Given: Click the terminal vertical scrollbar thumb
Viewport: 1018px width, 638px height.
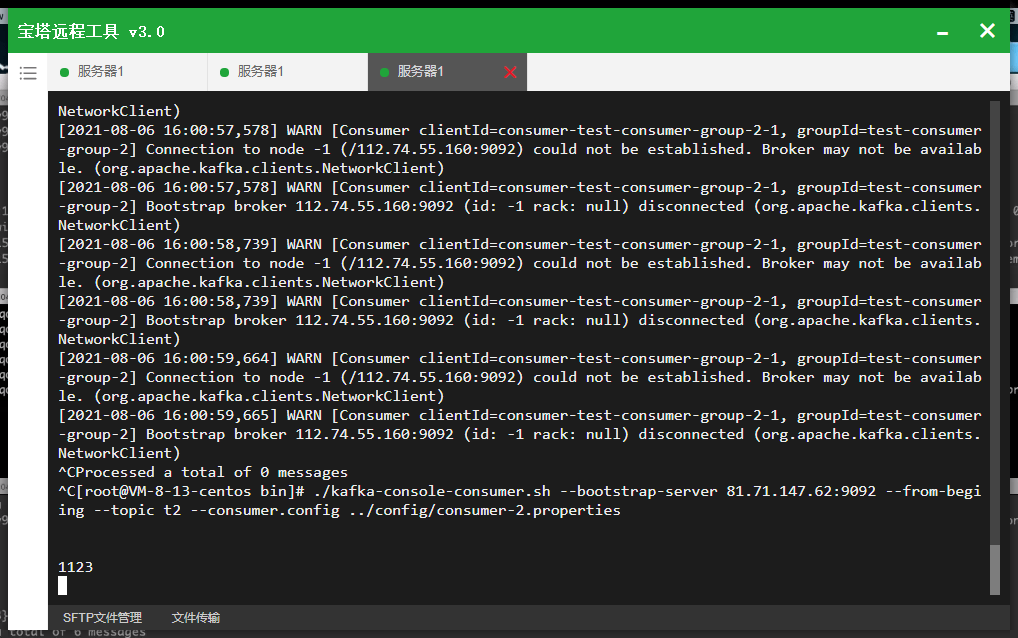Looking at the screenshot, I should (995, 569).
